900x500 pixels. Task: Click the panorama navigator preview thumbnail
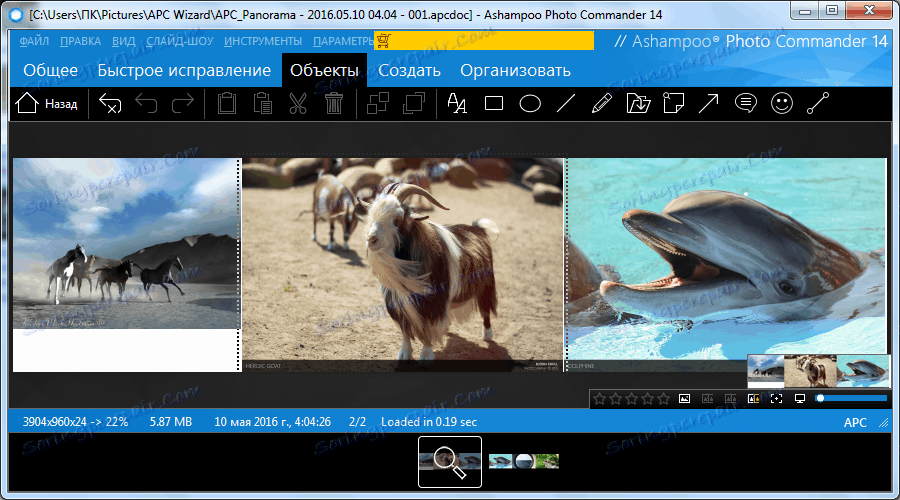pos(818,371)
